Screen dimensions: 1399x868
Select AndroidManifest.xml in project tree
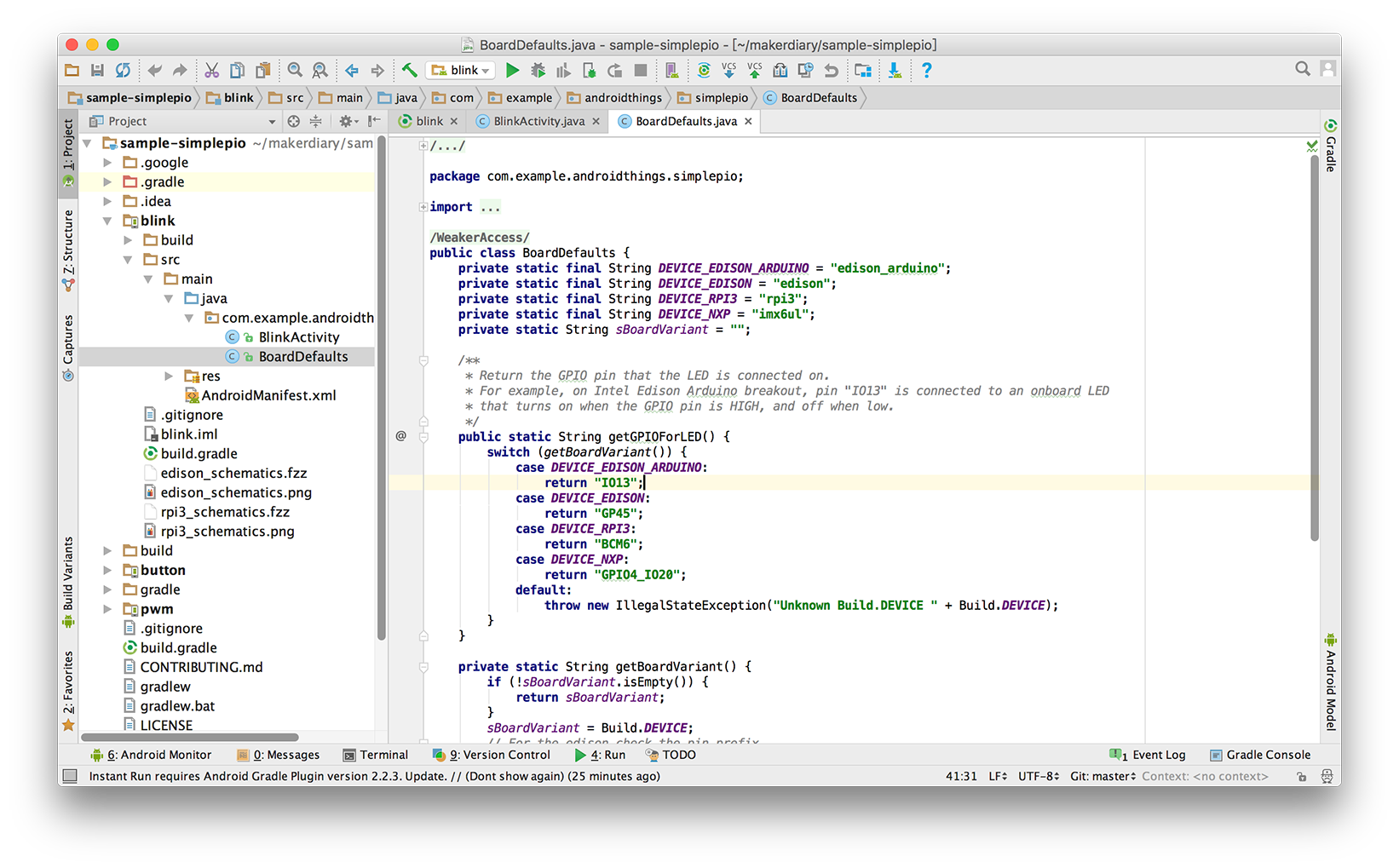coord(260,395)
